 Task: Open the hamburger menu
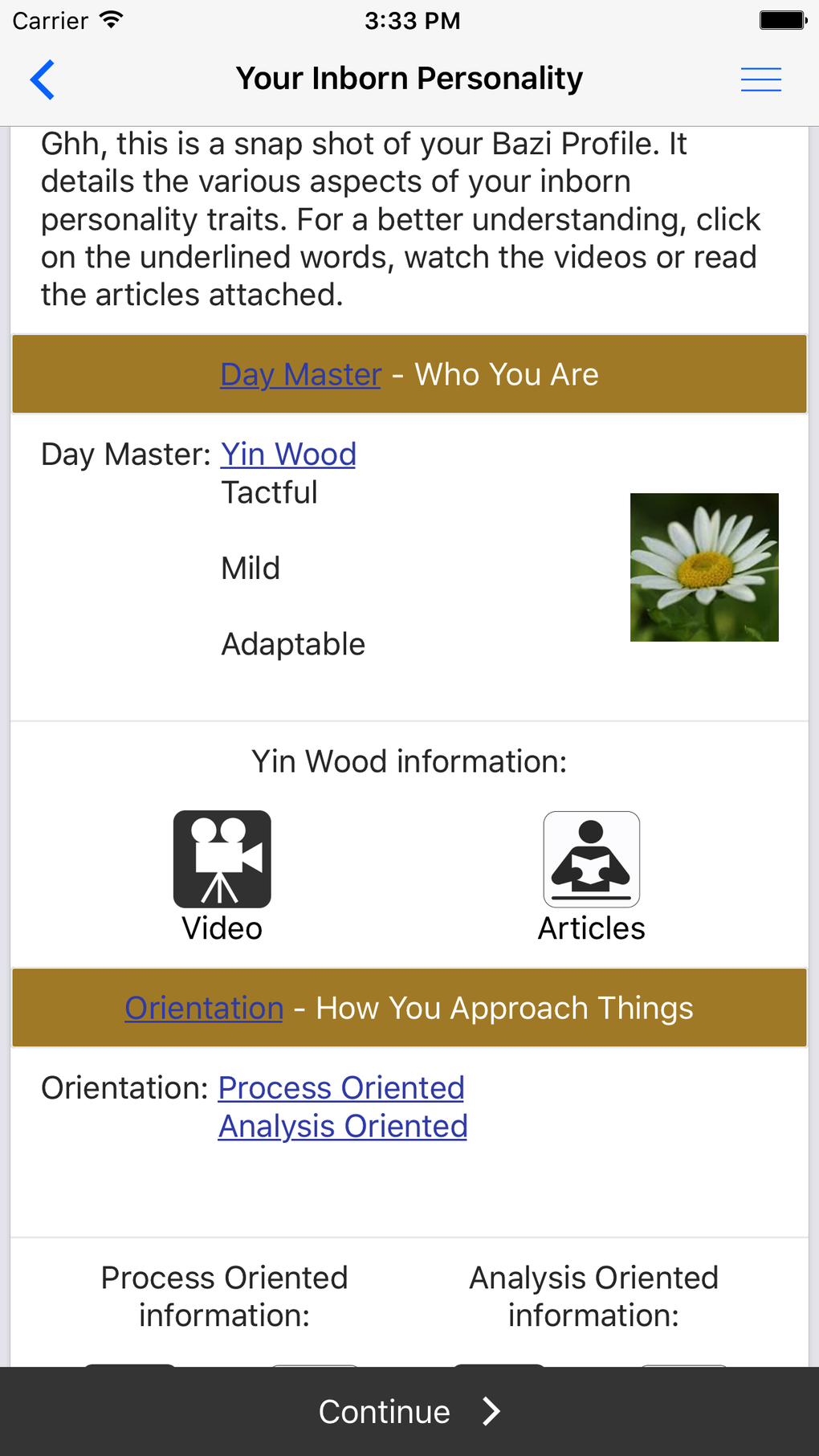[760, 80]
